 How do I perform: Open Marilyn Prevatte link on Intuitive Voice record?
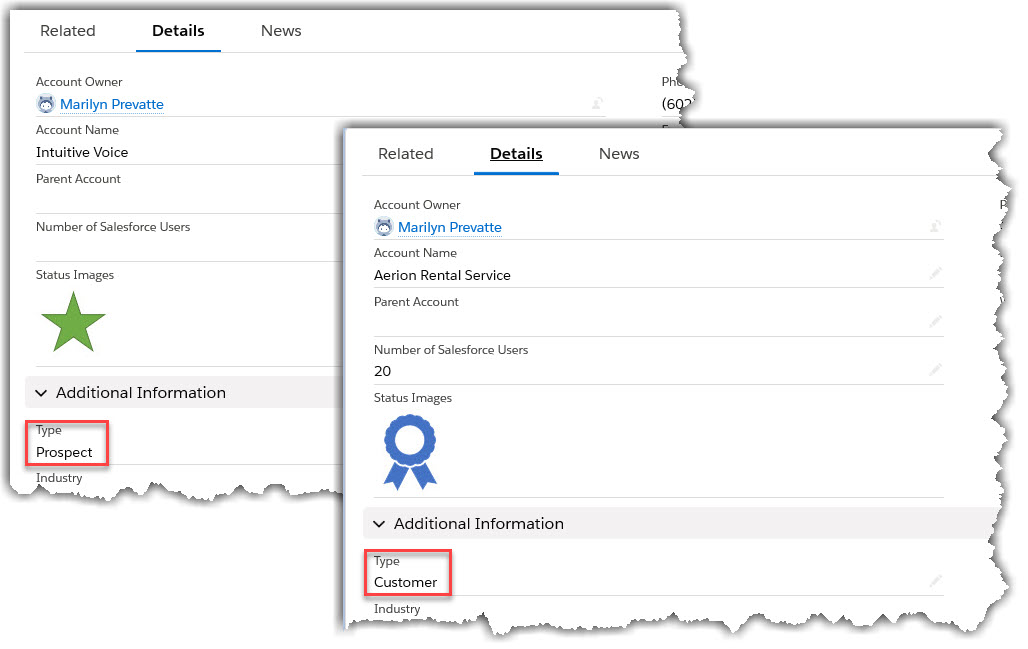[111, 104]
